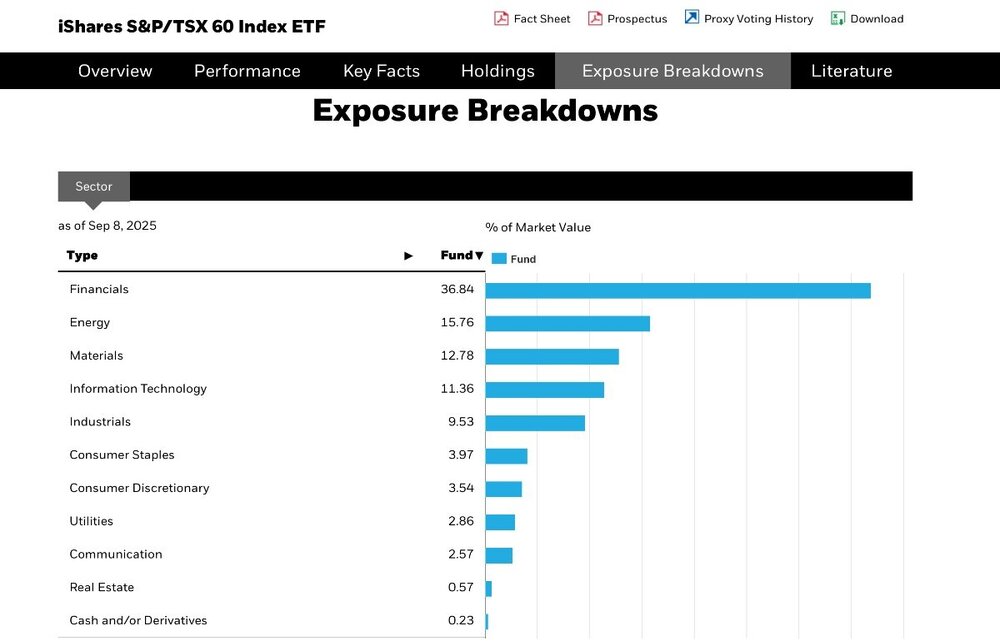Viewport: 1000px width, 641px height.
Task: Click the 12.78 Materials value
Action: point(457,356)
